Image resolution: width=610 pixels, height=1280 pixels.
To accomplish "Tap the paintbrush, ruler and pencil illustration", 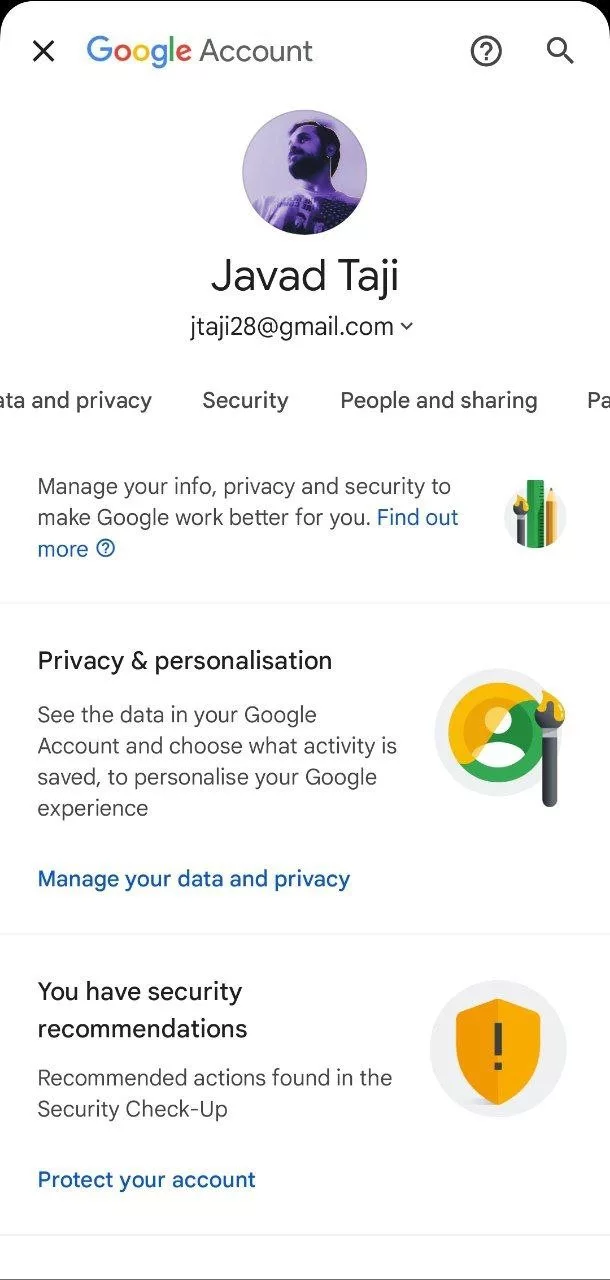I will 535,515.
